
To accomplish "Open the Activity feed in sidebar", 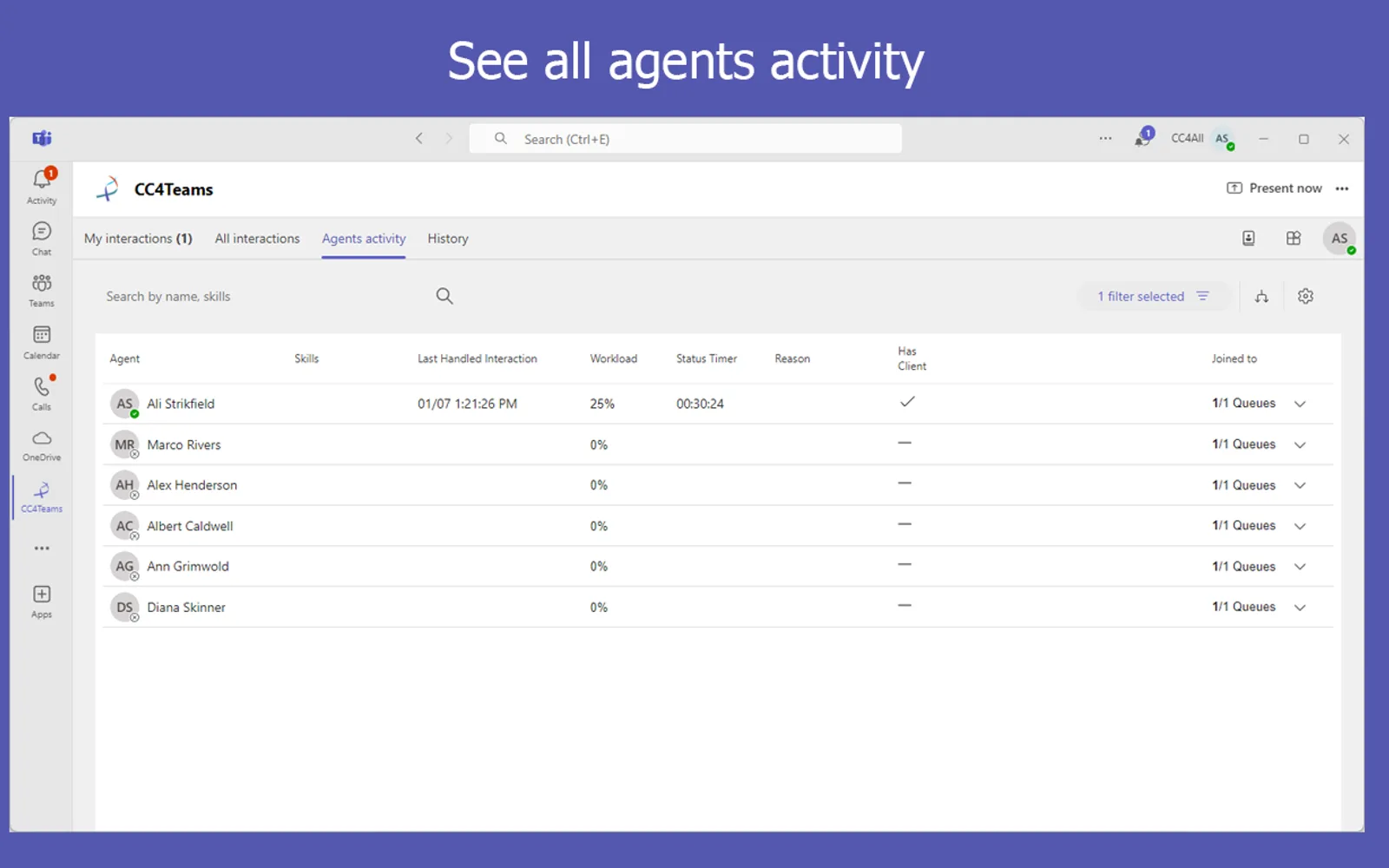I will point(42,186).
